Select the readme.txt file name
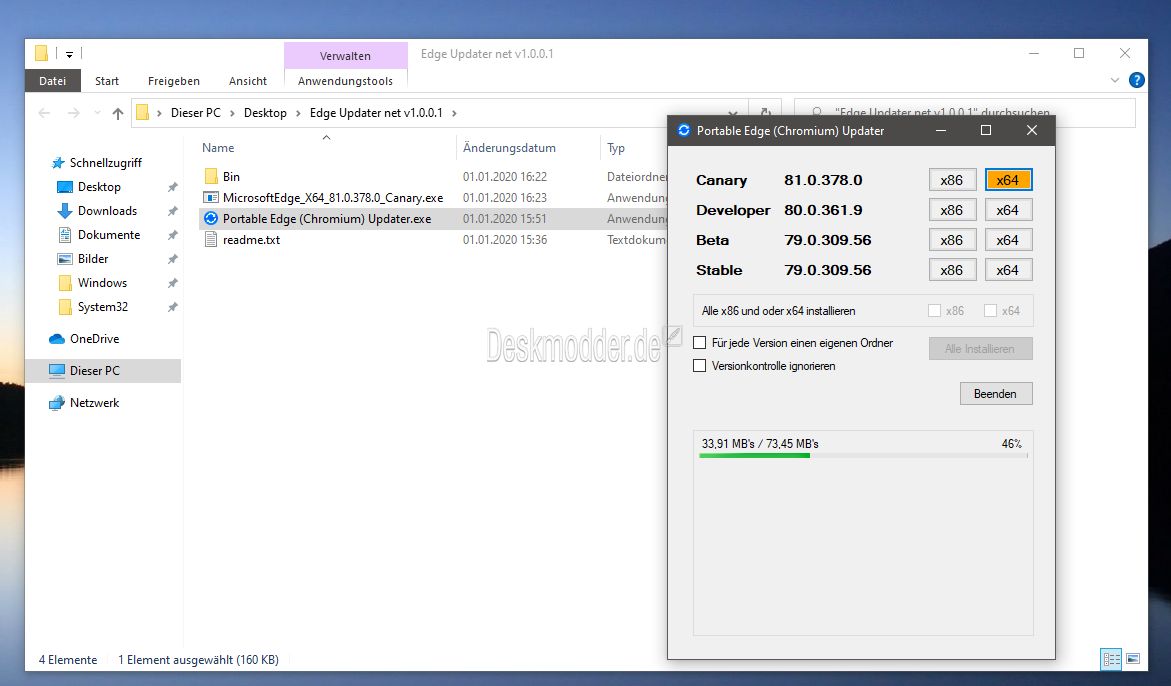The image size is (1171, 686). point(252,240)
